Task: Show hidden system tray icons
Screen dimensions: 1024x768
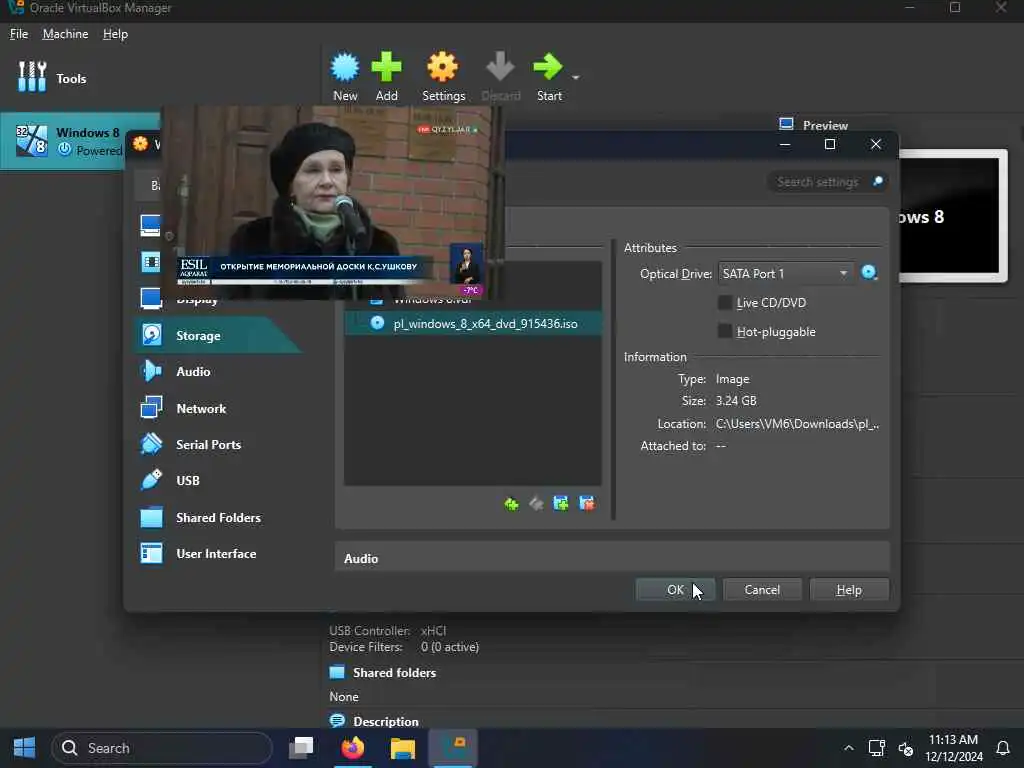Action: tap(848, 748)
